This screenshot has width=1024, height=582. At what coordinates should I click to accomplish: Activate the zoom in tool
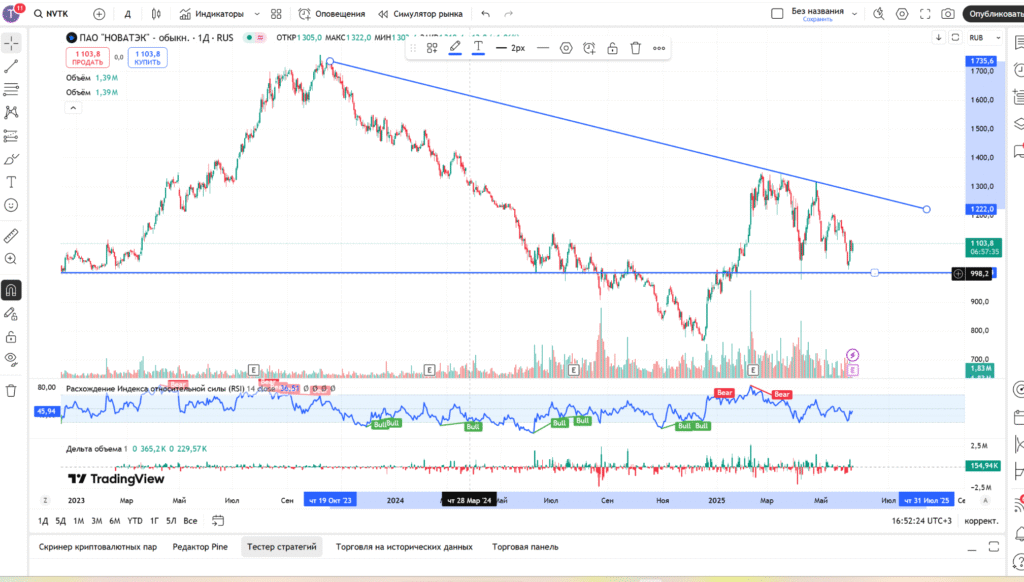[x=11, y=259]
